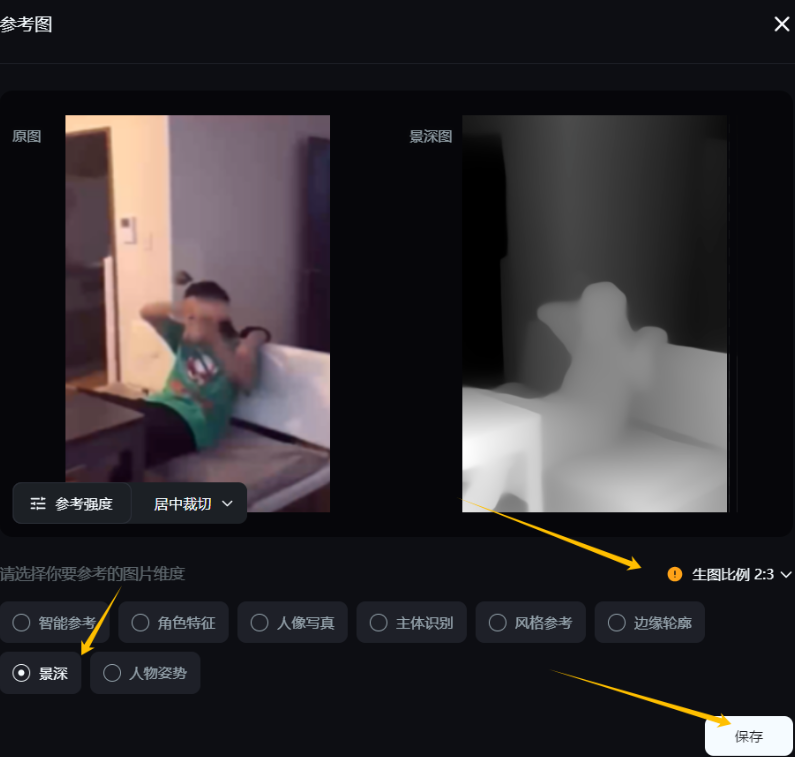Screen dimensions: 795x757
Task: Select the 智能参考 radio option
Action: 55,623
